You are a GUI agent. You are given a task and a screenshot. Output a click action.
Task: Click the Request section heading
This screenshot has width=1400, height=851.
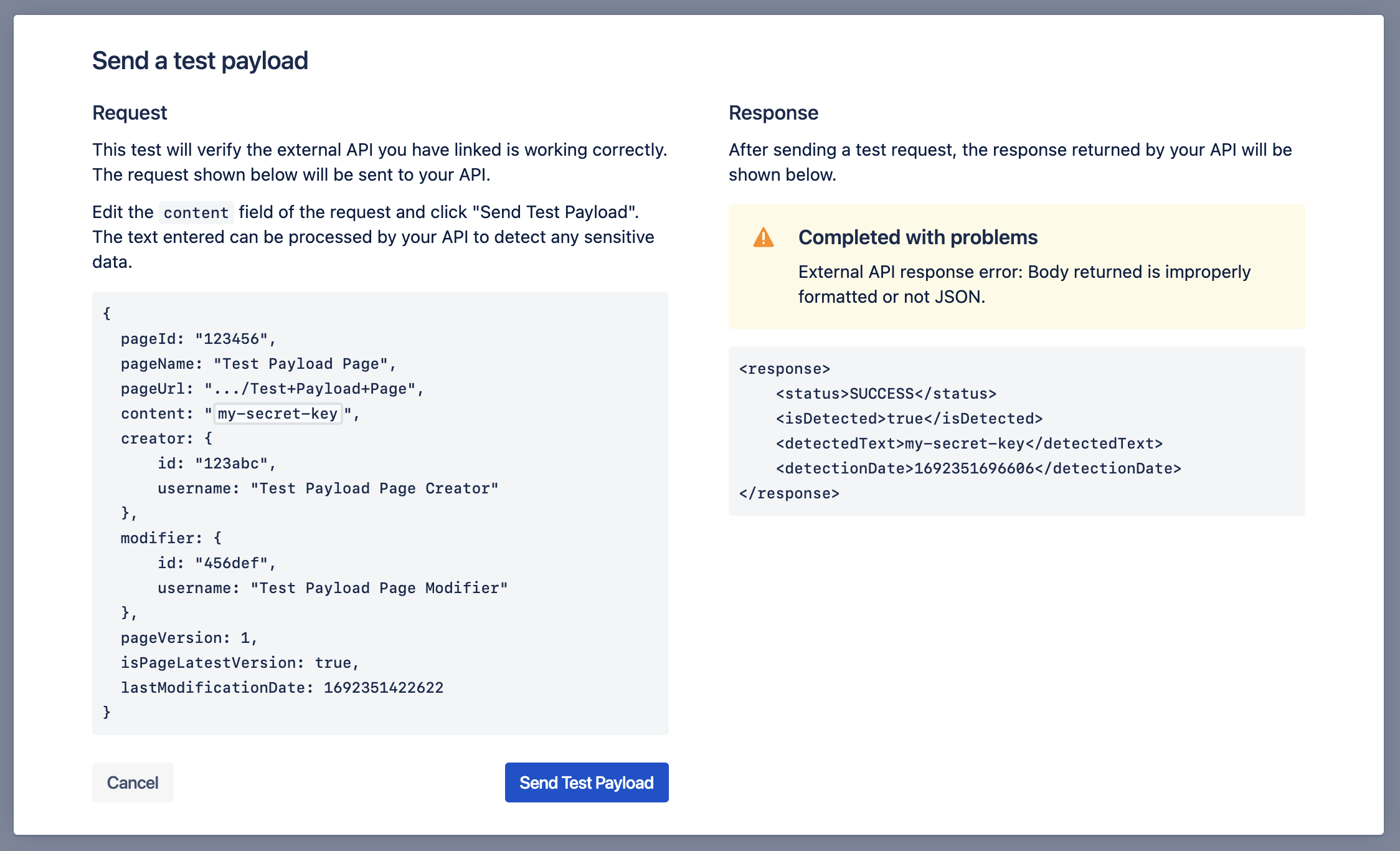(130, 113)
